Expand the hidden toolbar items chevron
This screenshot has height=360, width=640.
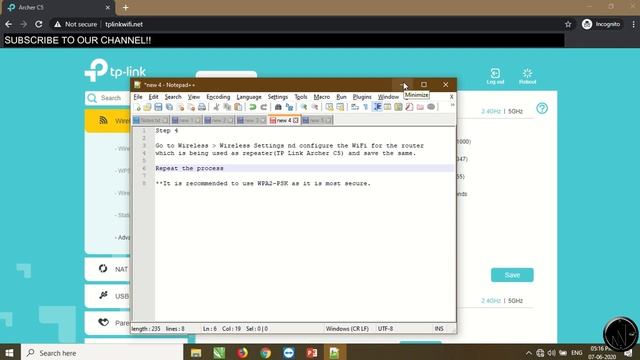click(452, 106)
